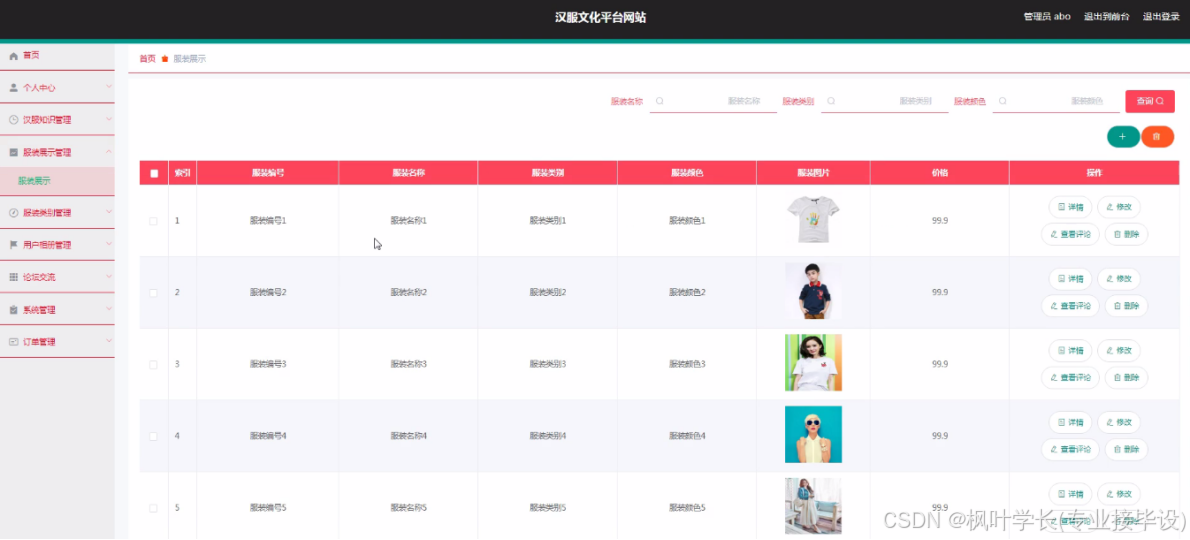
Task: Expand 系统管理 using its chevron arrow
Action: 109,309
